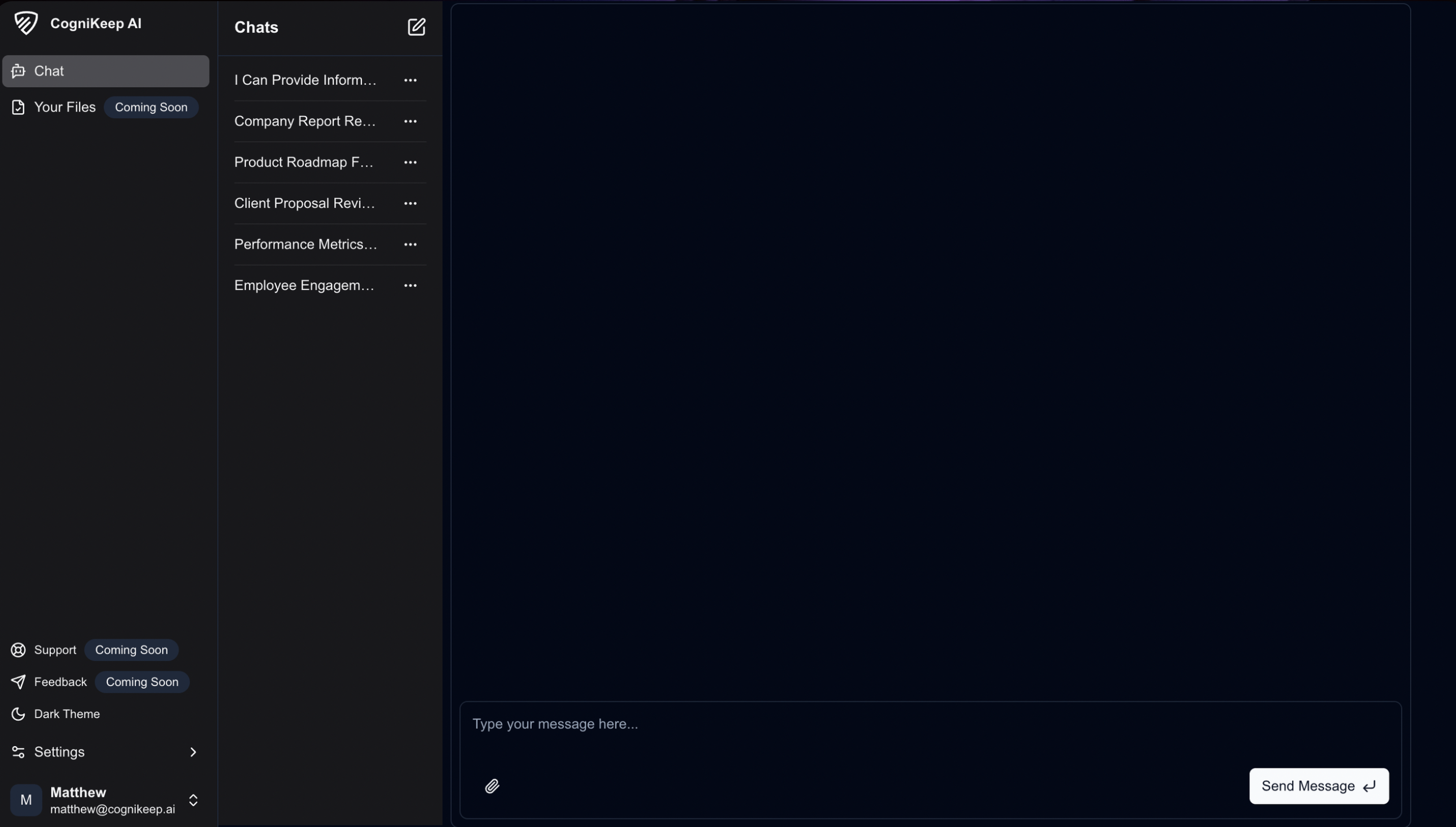Open the Feedback link
This screenshot has width=1456, height=827.
(x=61, y=681)
